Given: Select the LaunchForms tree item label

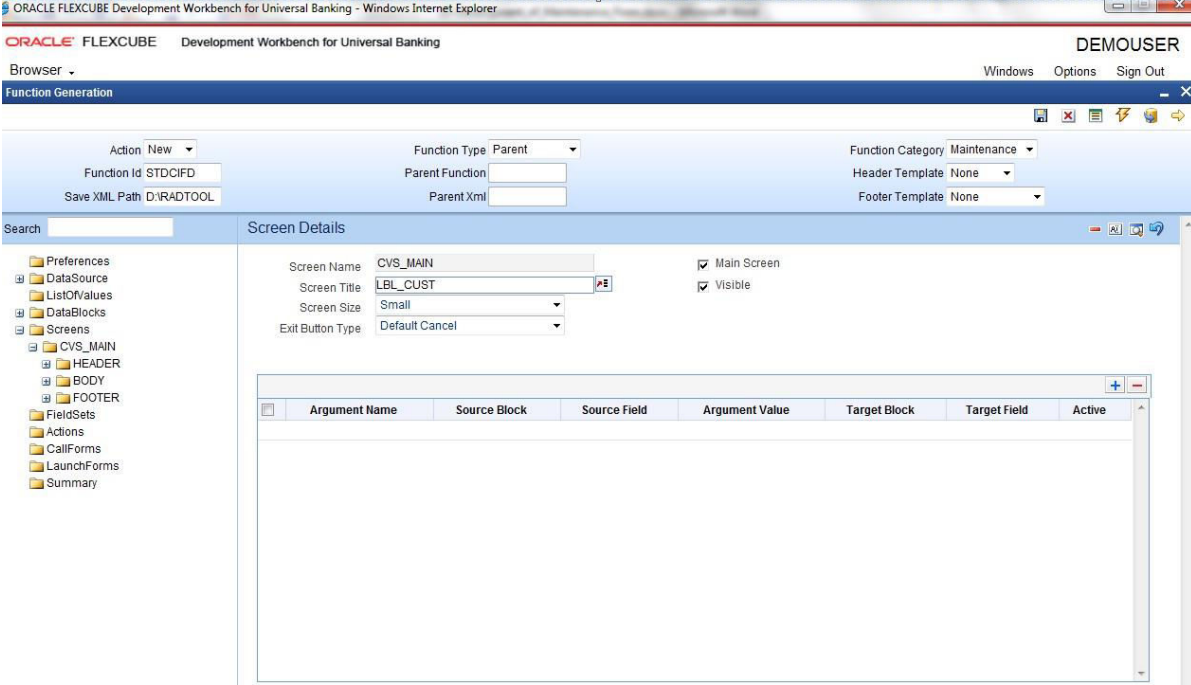Looking at the screenshot, I should coord(83,466).
